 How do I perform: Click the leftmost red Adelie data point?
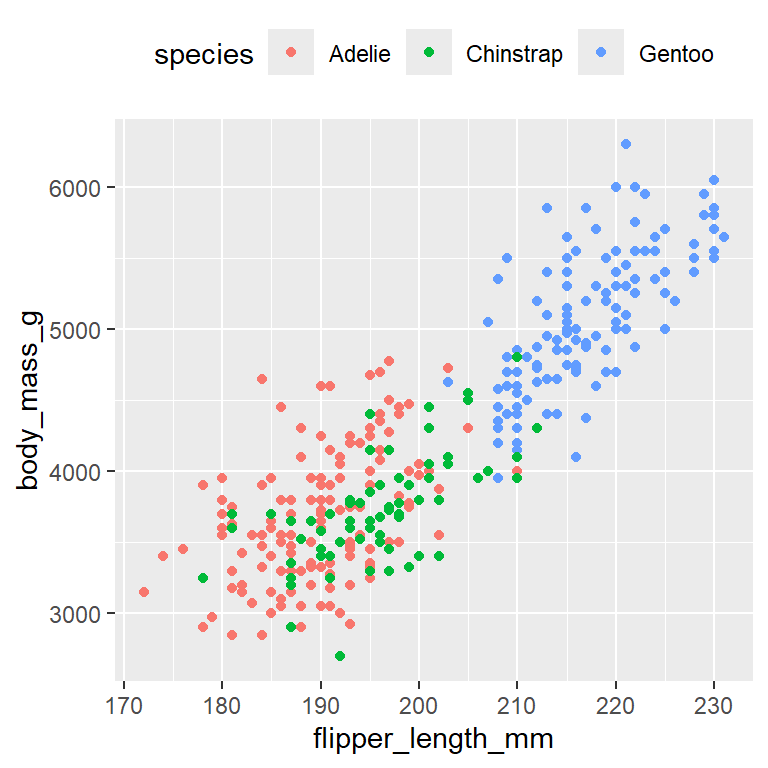point(143,592)
